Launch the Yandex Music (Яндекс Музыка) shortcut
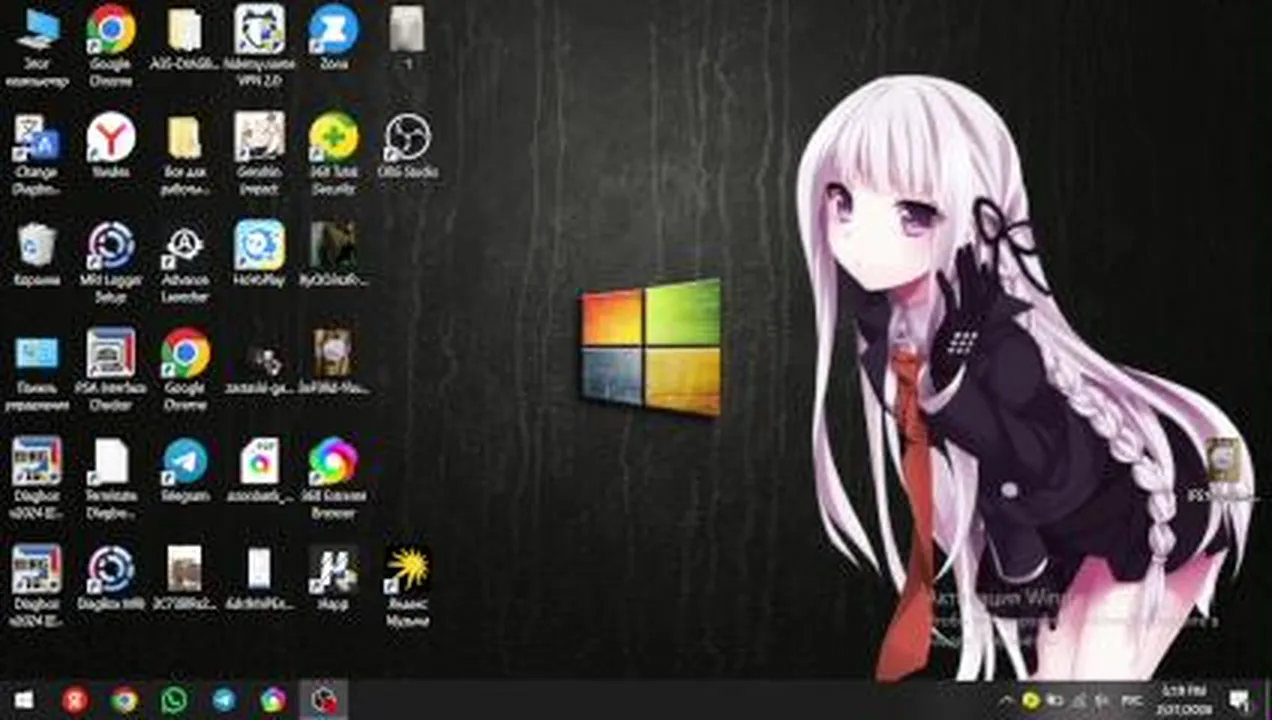Image resolution: width=1272 pixels, height=720 pixels. (407, 586)
